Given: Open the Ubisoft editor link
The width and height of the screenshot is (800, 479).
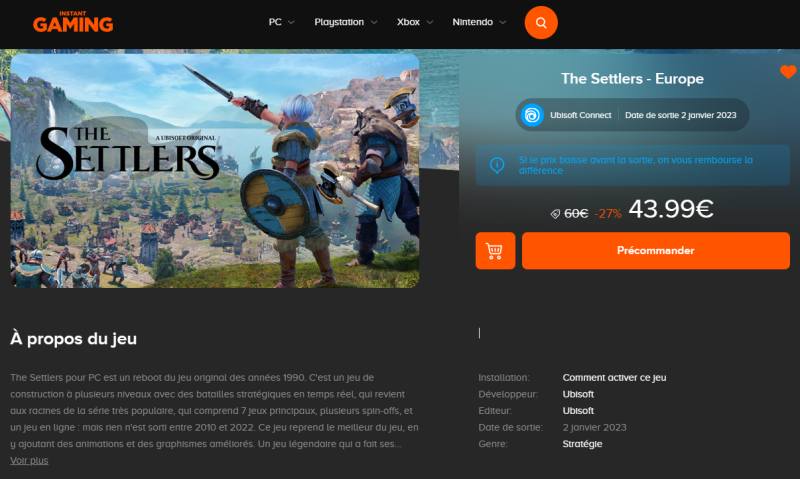Looking at the screenshot, I should pos(578,411).
